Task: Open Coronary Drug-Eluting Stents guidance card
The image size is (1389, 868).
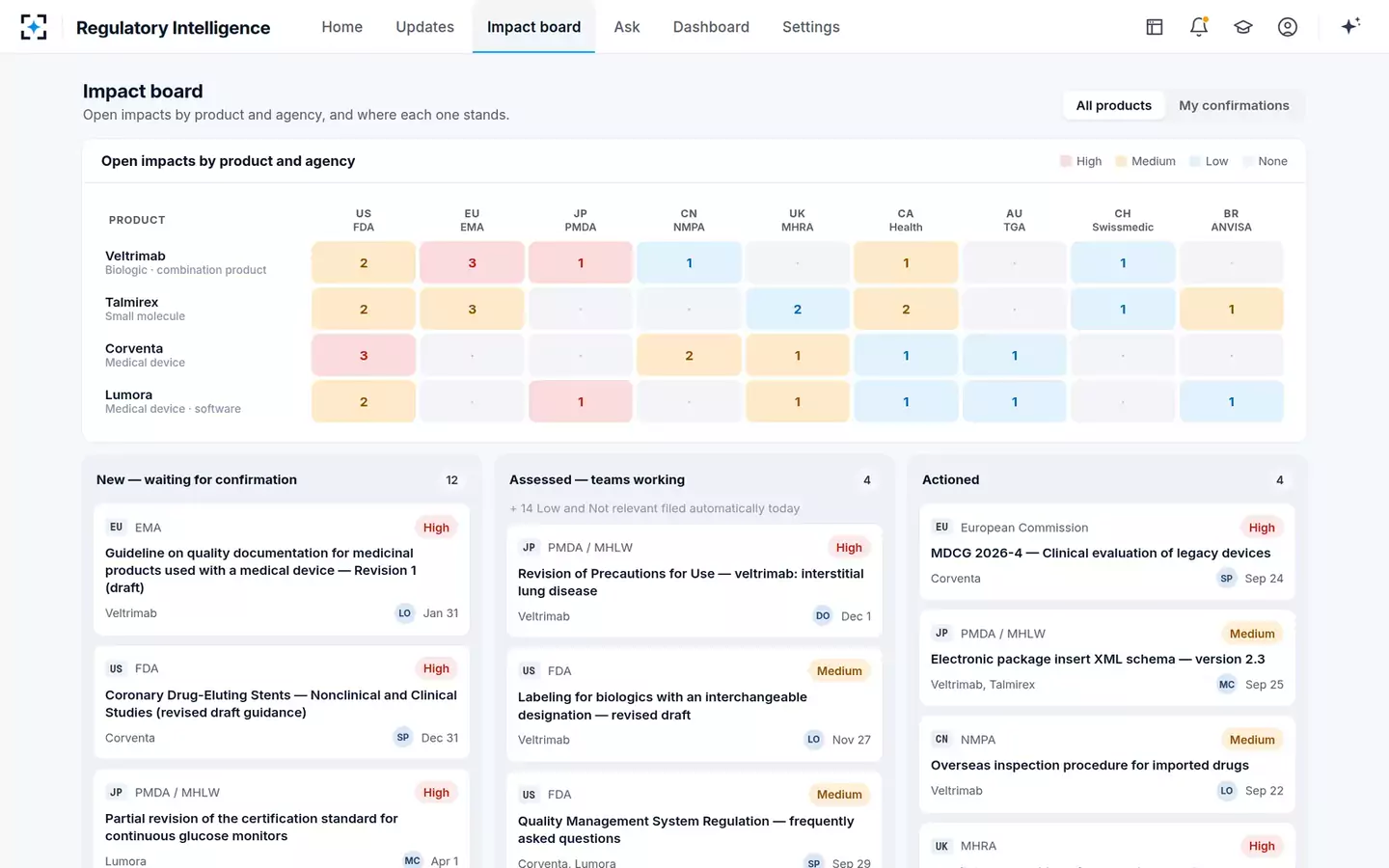Action: click(x=282, y=702)
